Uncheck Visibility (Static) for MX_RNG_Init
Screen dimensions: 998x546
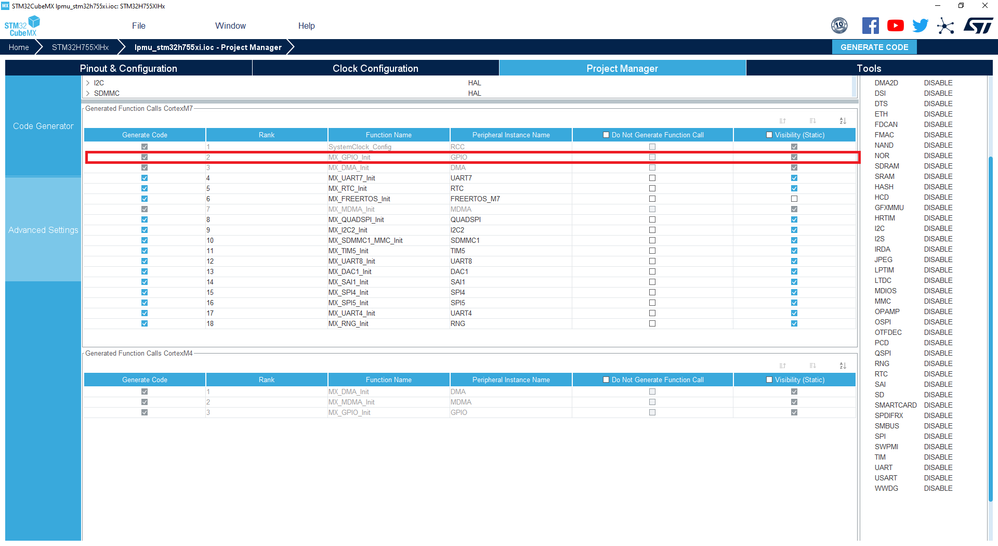794,323
